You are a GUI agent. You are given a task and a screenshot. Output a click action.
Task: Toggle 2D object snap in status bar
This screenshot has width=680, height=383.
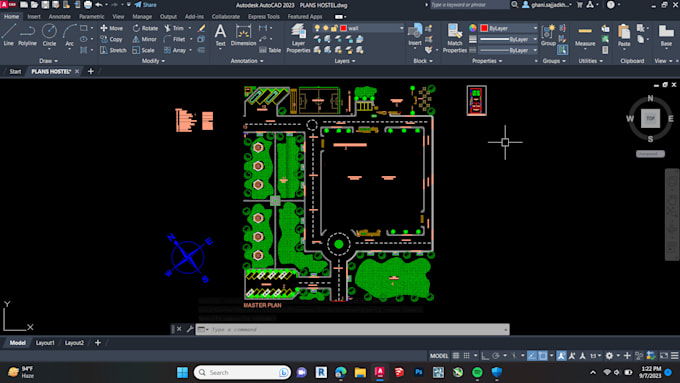click(543, 356)
